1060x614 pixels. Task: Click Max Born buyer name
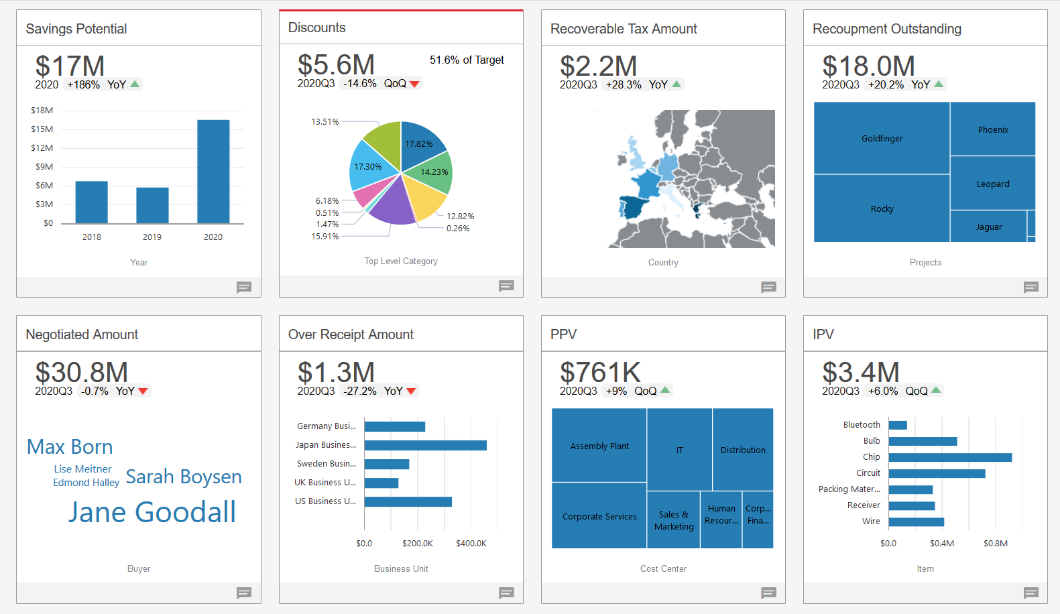[x=70, y=447]
